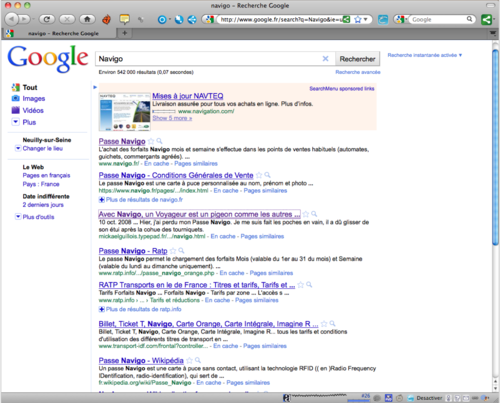Click the magnifier preview icon next to Passe Navigo
Image resolution: width=500 pixels, height=403 pixels.
(x=159, y=141)
